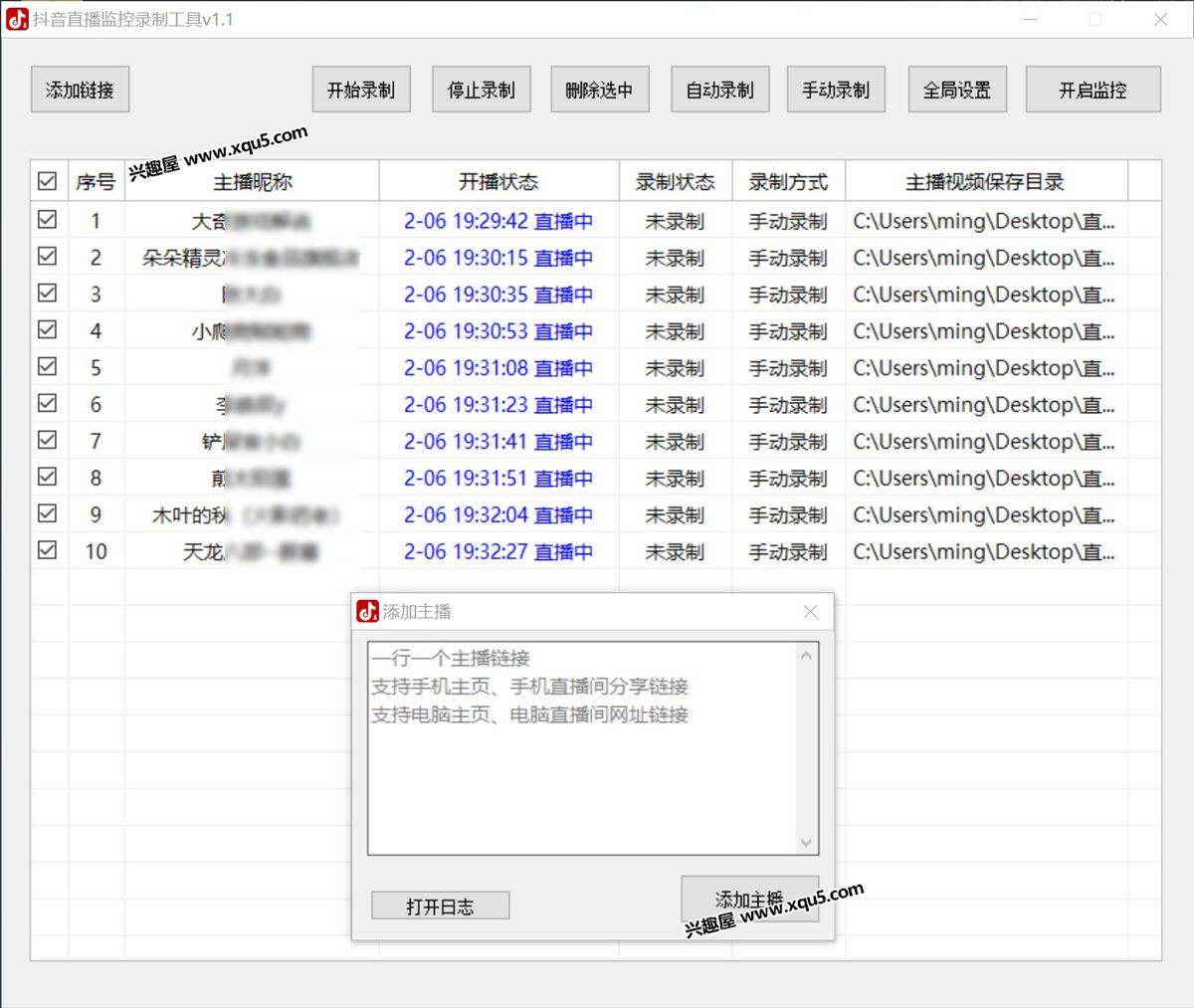The image size is (1194, 1008).
Task: Select the status cell "2-06 19:29:42 直播中"
Action: (x=498, y=221)
